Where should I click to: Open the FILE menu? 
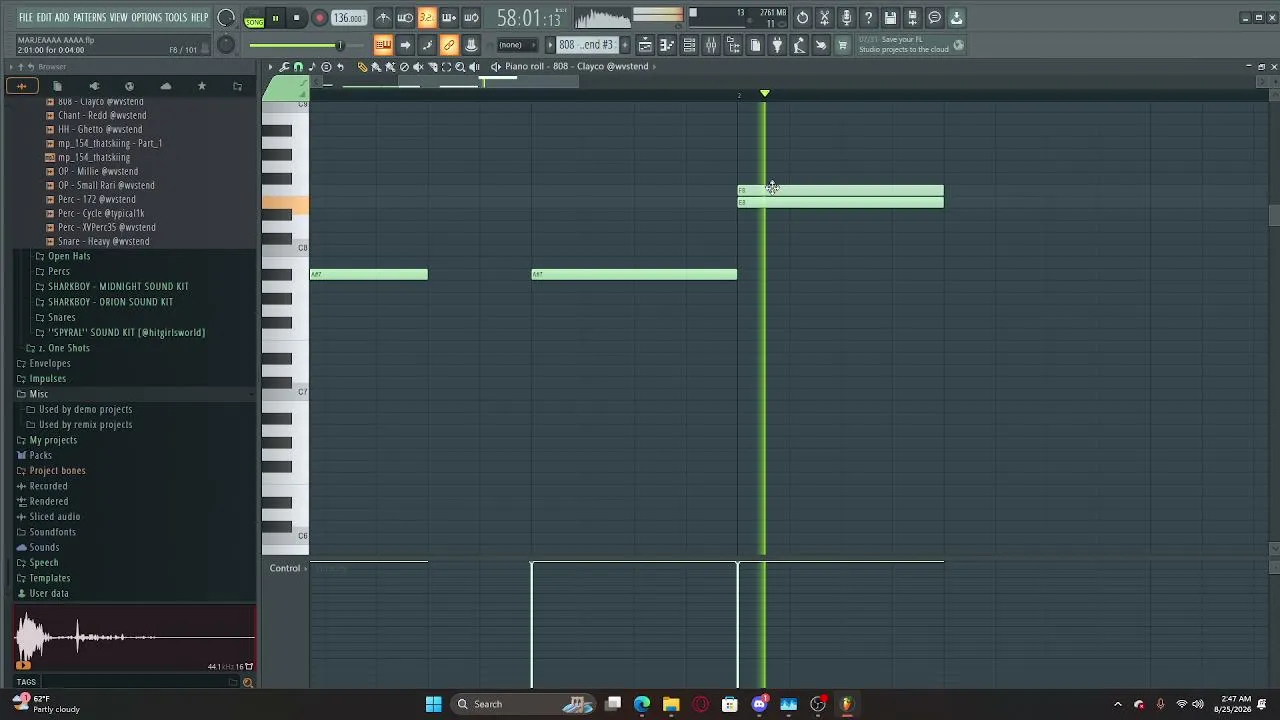(x=26, y=17)
